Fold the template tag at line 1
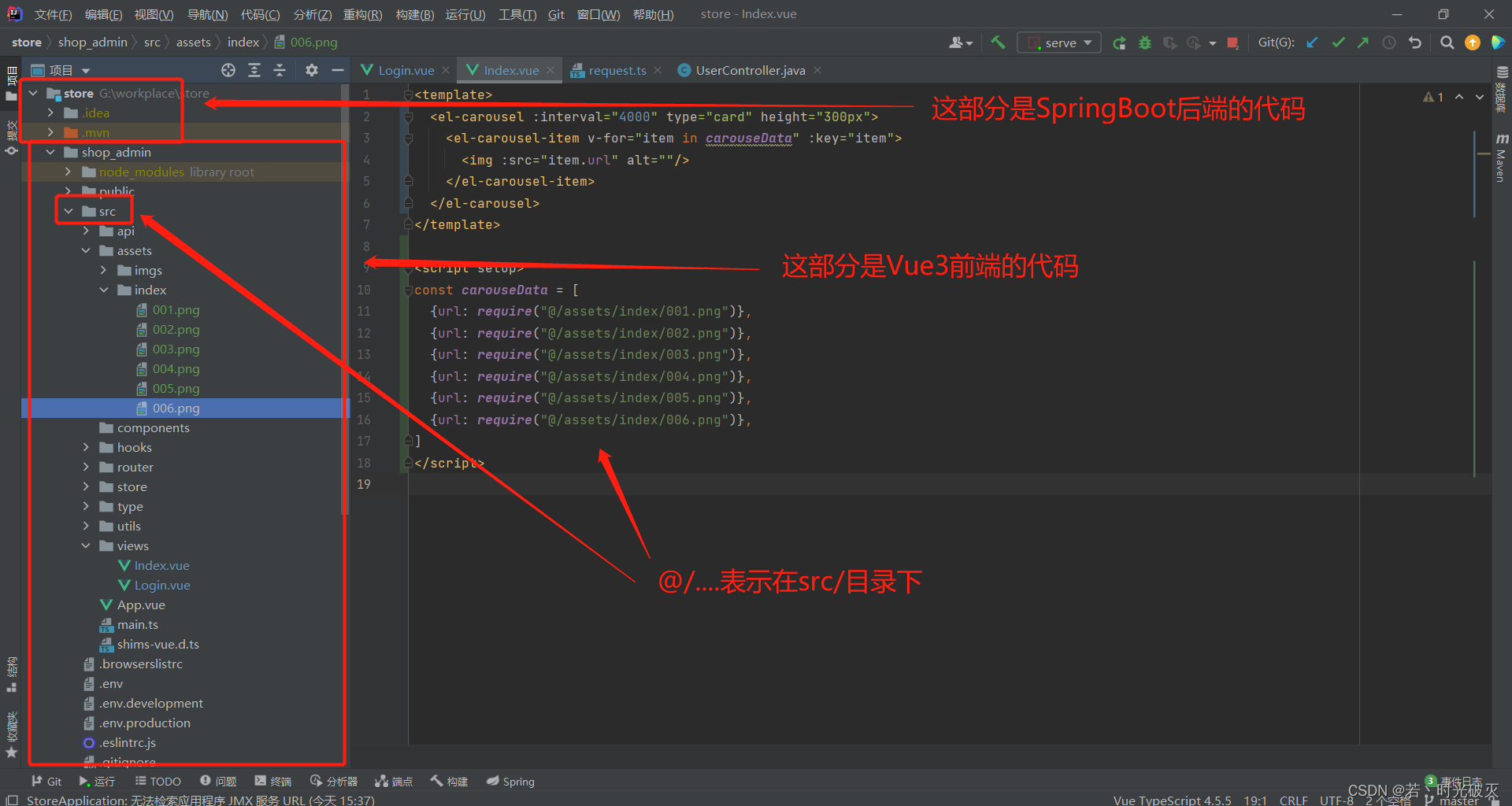Viewport: 1512px width, 806px height. (408, 94)
